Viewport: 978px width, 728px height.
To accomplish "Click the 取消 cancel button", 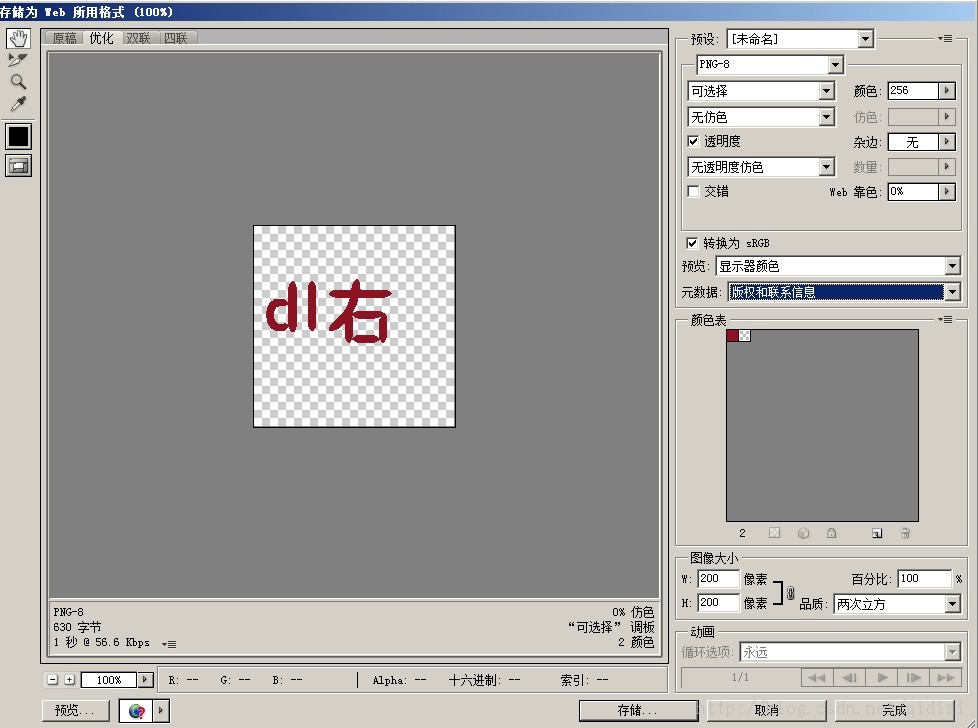I will click(766, 711).
